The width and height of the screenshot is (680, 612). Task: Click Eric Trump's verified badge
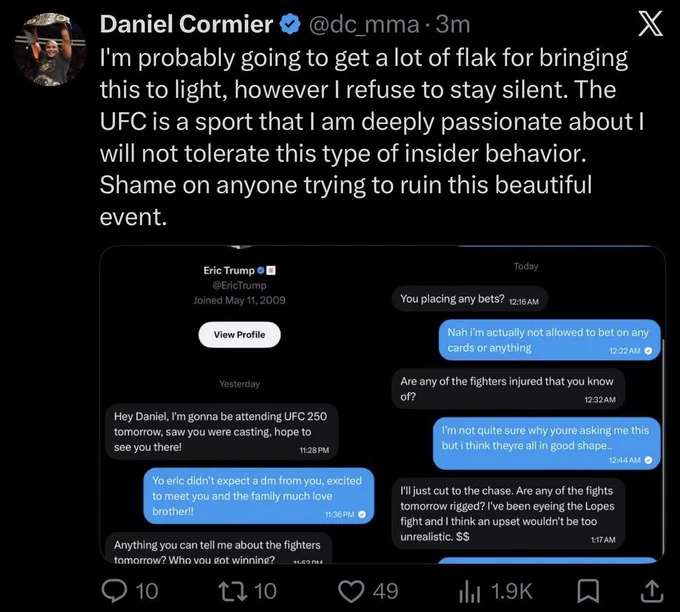[261, 270]
